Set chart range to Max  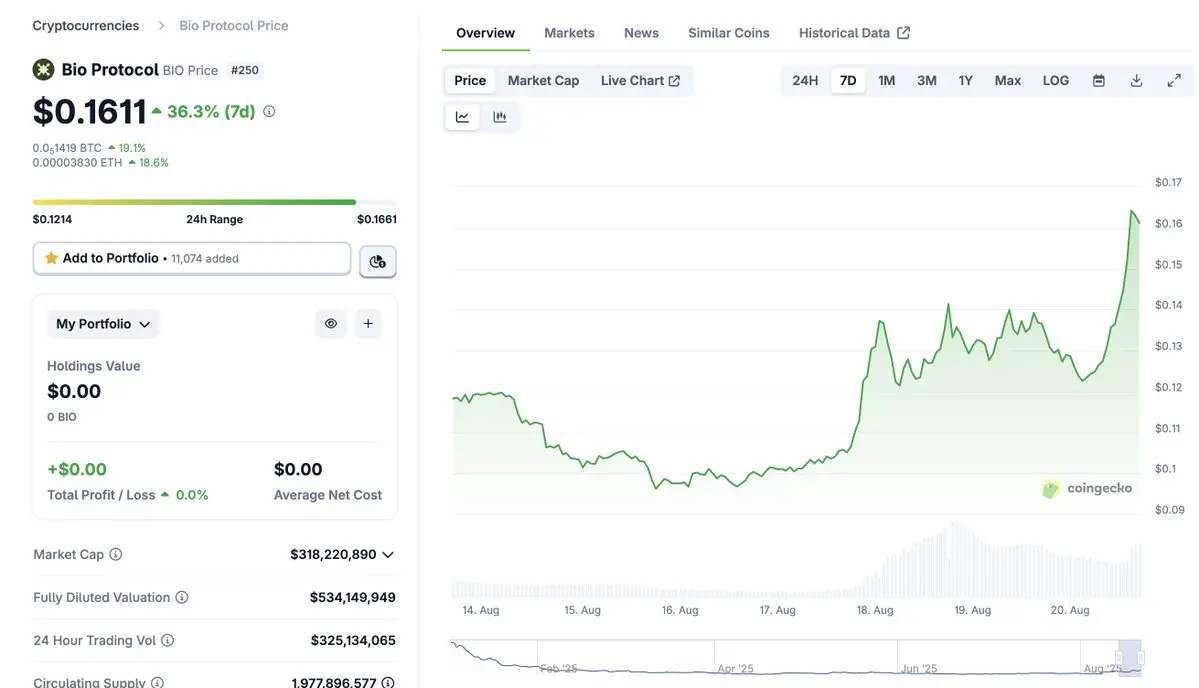point(1008,80)
